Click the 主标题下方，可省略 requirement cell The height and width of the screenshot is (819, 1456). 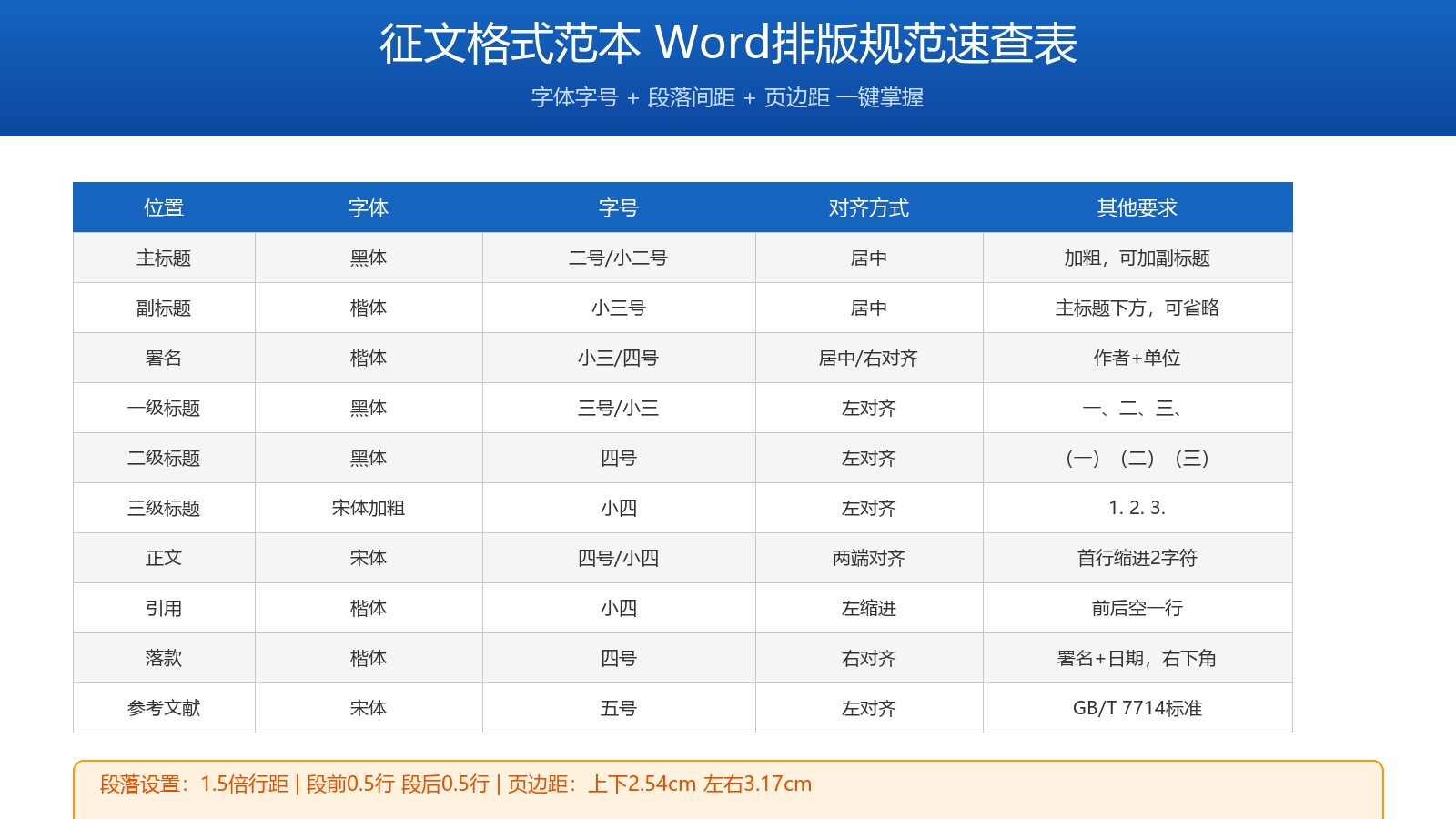(x=1137, y=308)
